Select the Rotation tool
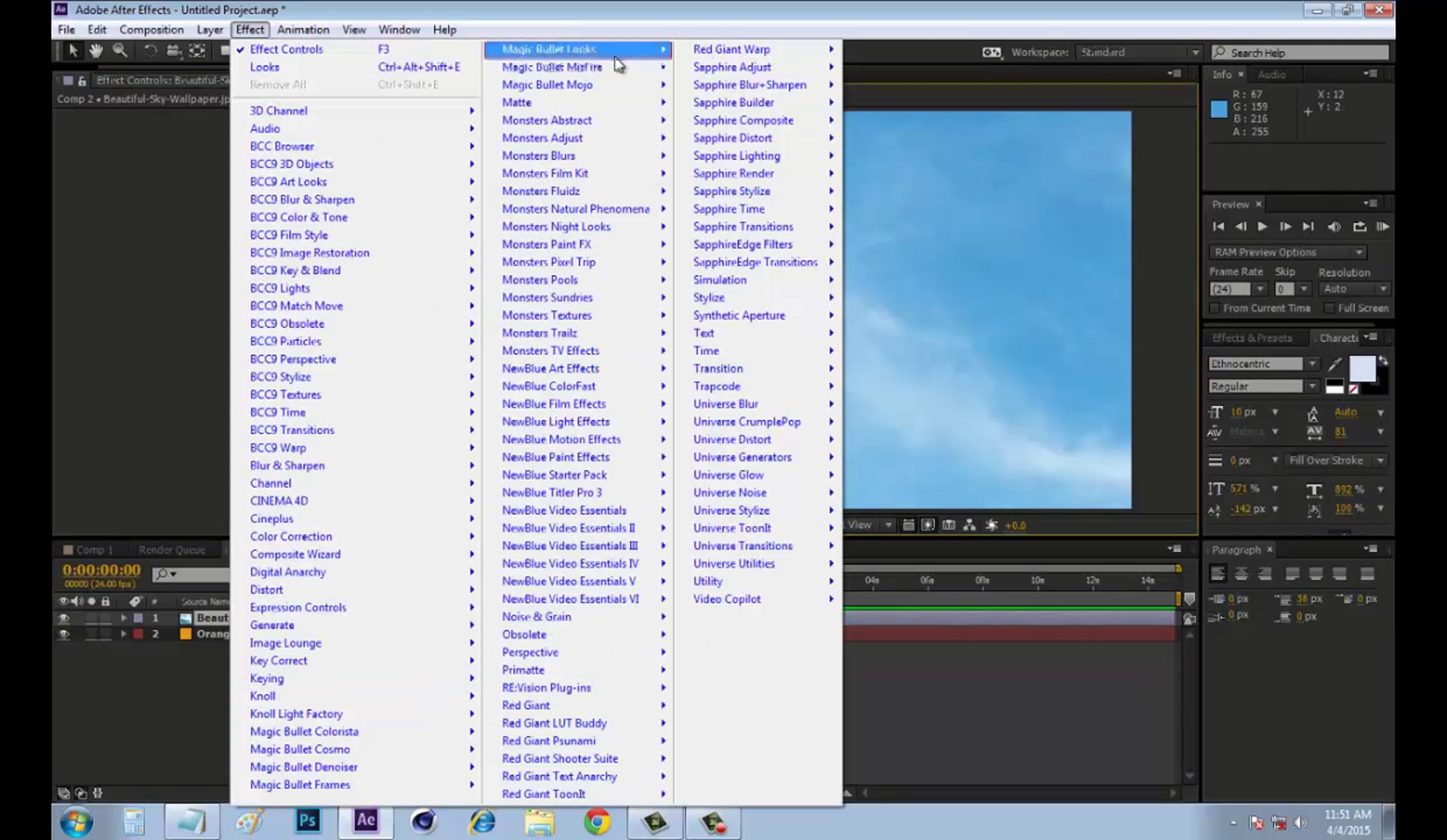The height and width of the screenshot is (840, 1447). click(150, 51)
